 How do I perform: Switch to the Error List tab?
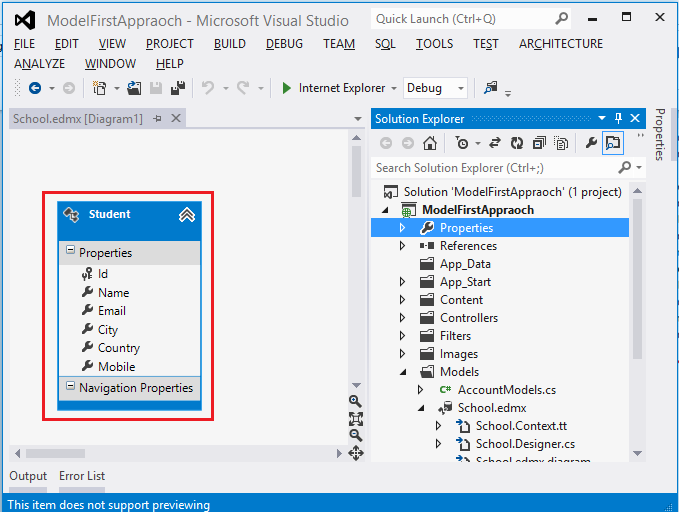pyautogui.click(x=82, y=476)
